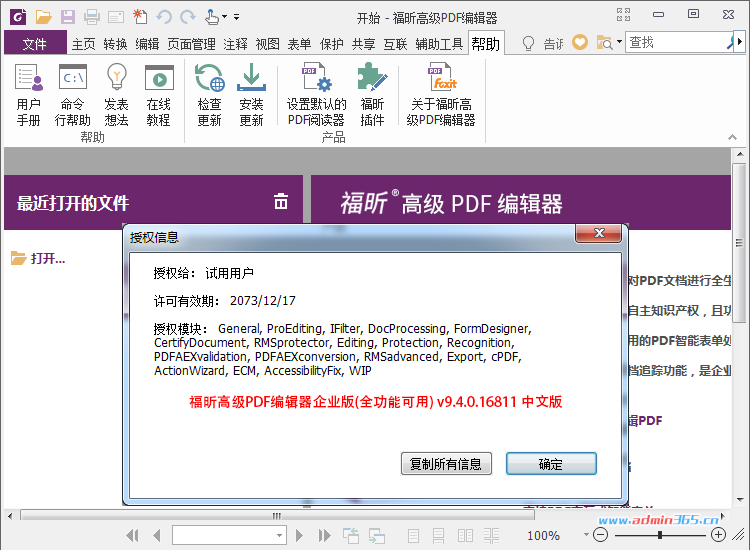Click the orange heart favorites icon
Image resolution: width=750 pixels, height=550 pixels.
580,42
